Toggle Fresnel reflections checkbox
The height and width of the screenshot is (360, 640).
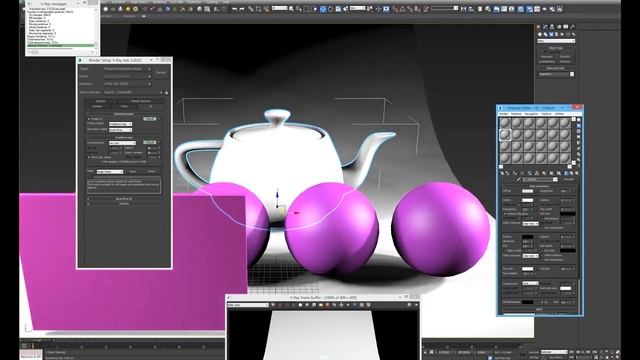(504, 214)
